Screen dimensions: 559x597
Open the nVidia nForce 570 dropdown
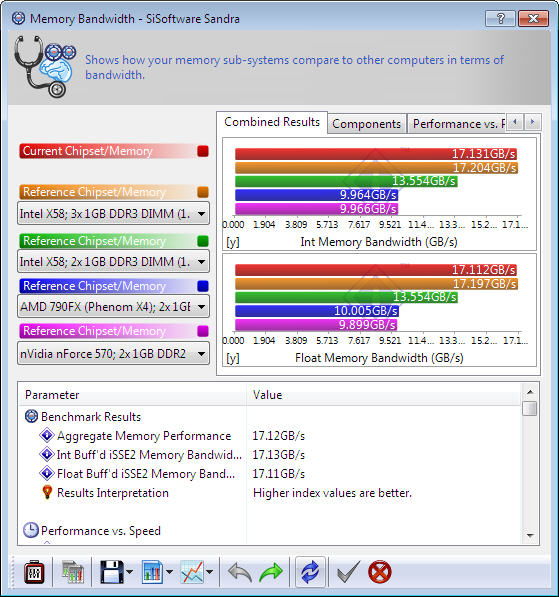coord(113,354)
